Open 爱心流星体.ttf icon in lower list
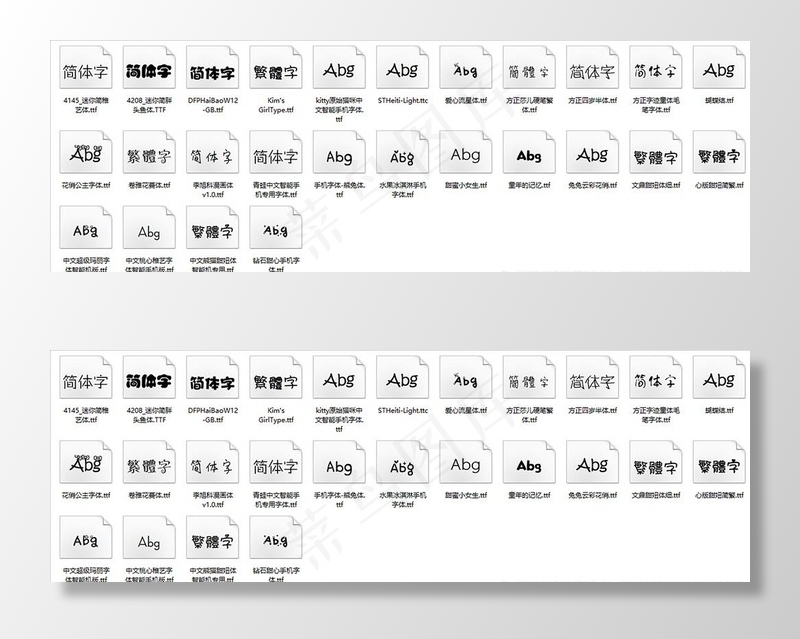The height and width of the screenshot is (639, 800). [465, 381]
